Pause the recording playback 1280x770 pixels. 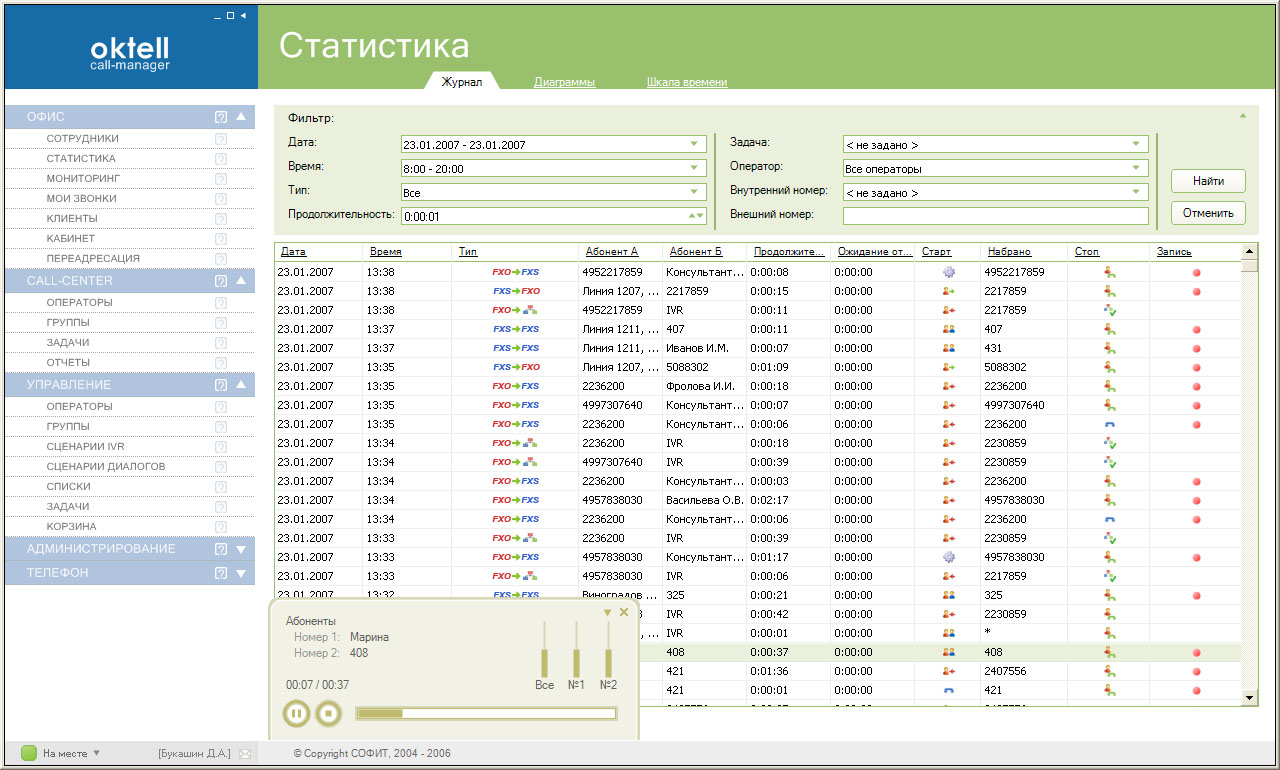click(x=297, y=713)
